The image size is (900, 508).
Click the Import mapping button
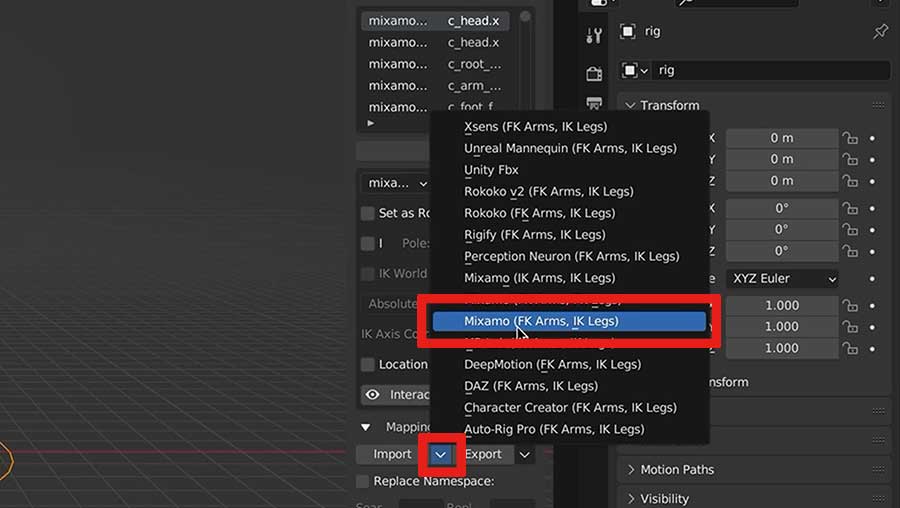click(393, 455)
